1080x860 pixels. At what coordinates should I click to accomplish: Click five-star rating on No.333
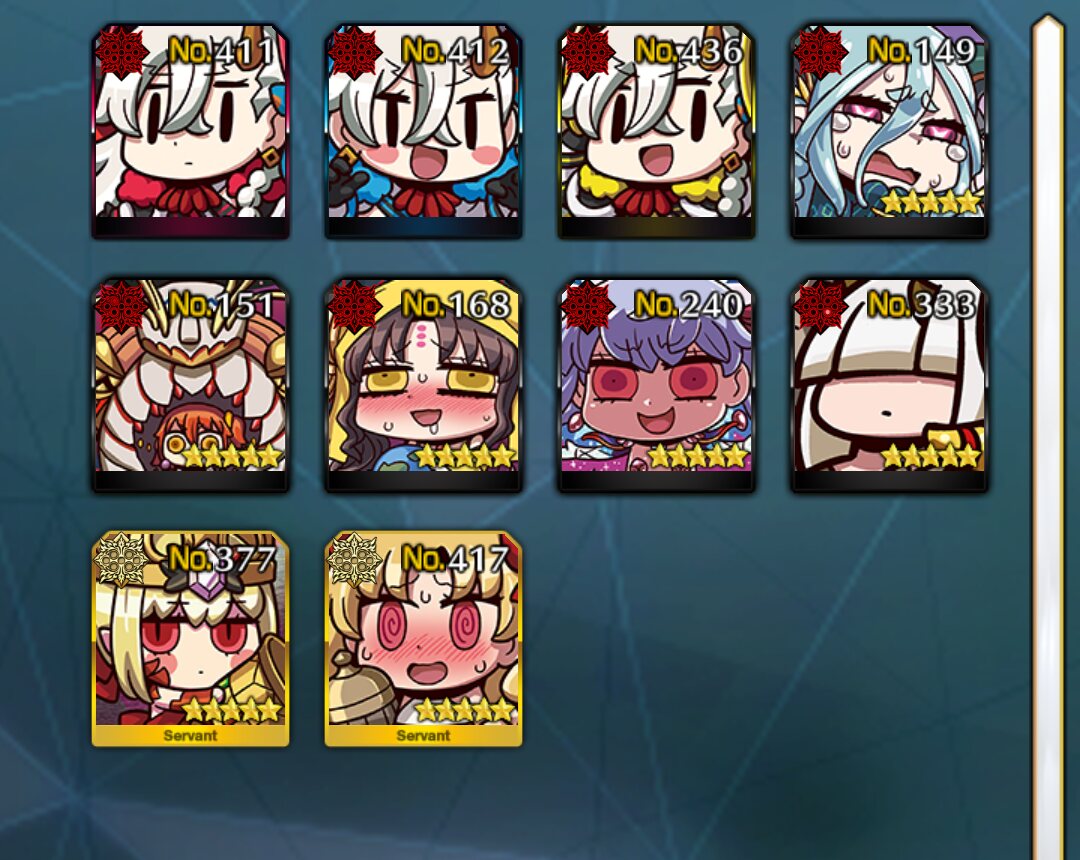[x=931, y=455]
